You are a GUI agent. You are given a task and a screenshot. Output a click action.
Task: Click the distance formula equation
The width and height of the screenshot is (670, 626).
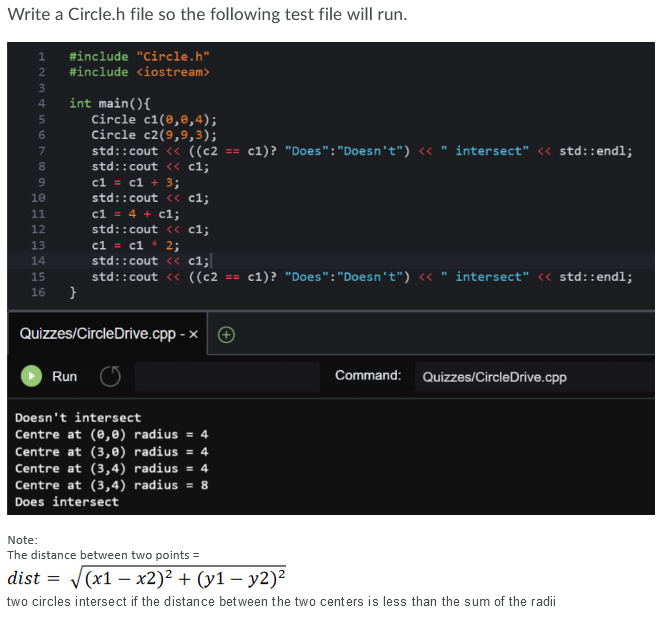147,578
